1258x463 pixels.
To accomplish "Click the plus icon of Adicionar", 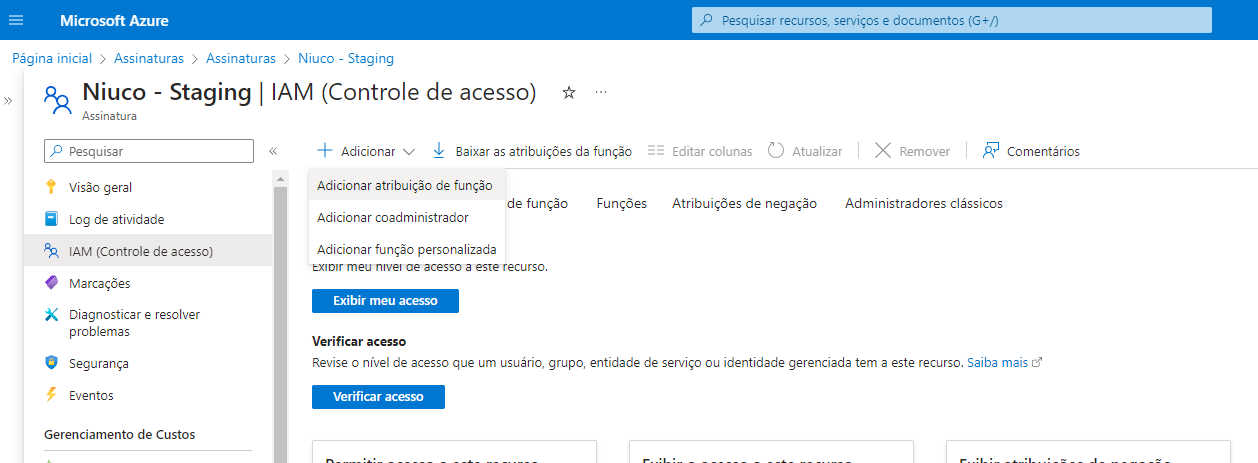I will click(324, 151).
